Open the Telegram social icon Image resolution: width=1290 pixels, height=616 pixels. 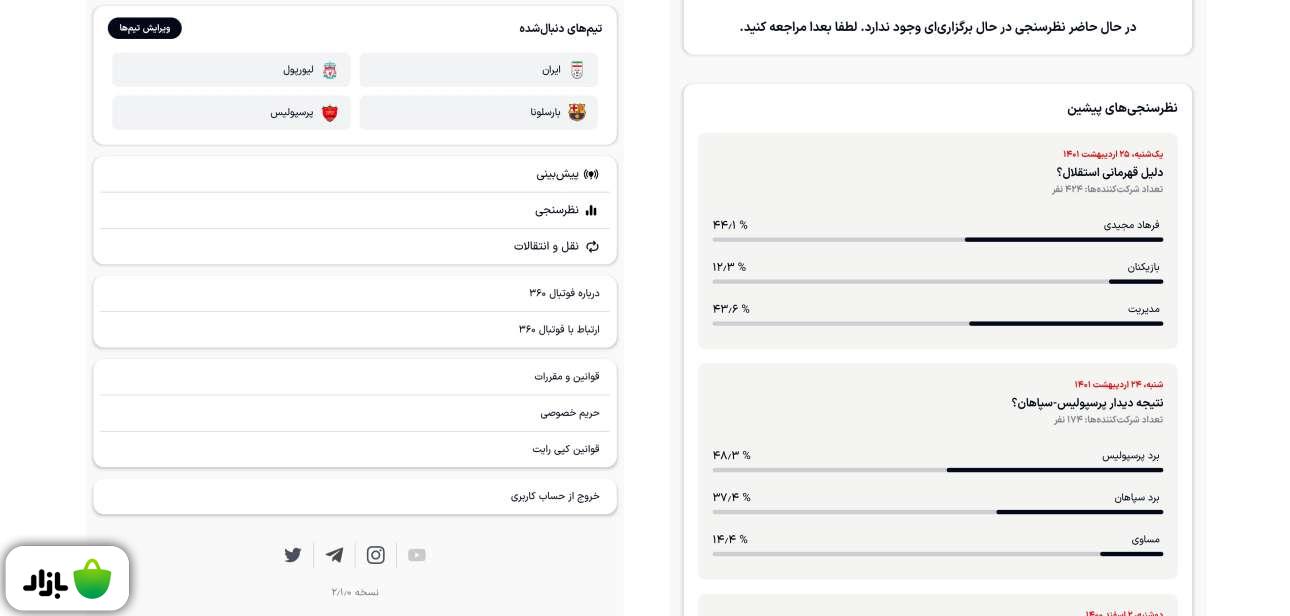(334, 555)
